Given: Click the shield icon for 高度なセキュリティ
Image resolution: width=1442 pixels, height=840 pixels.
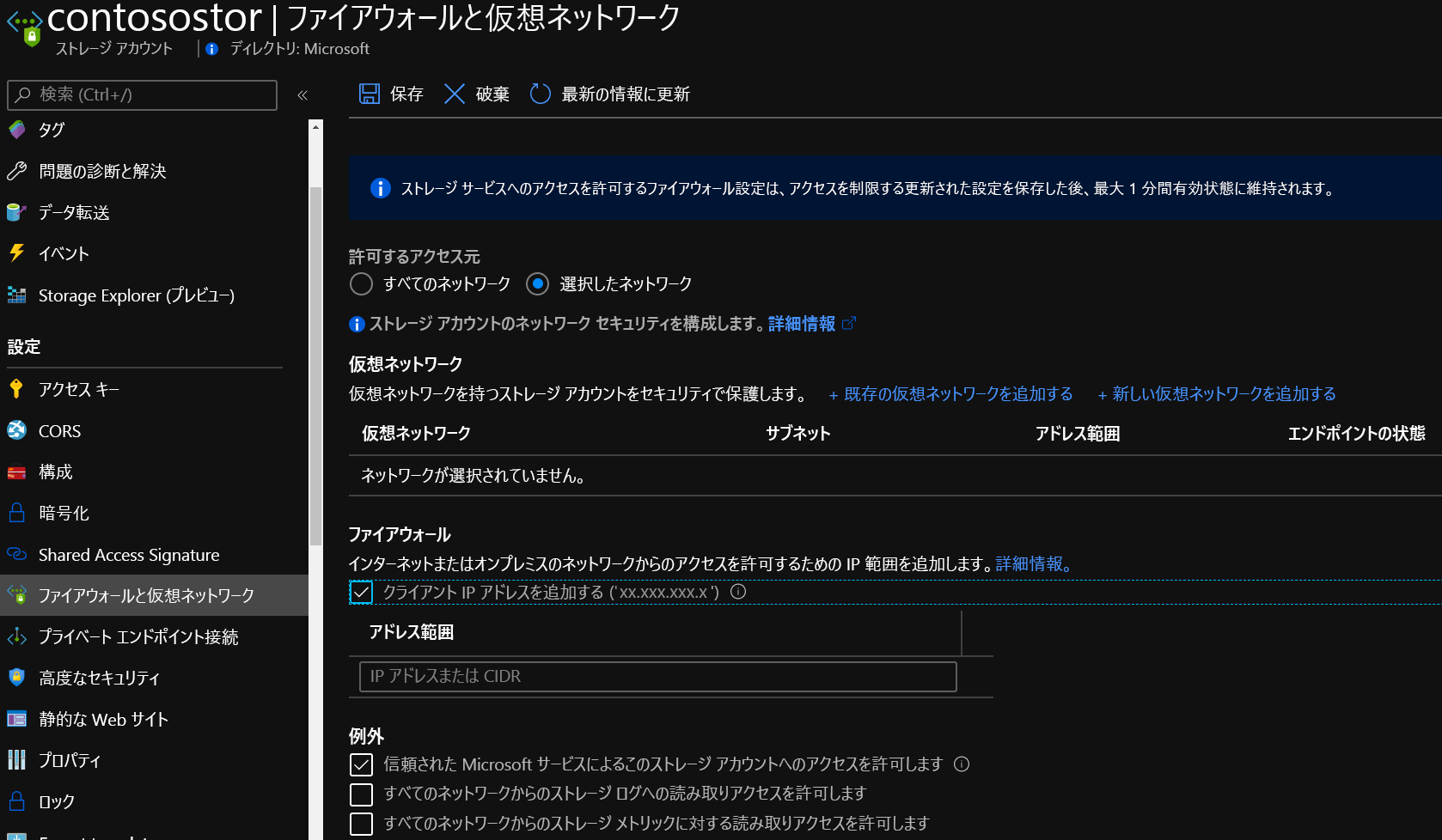Looking at the screenshot, I should click(16, 677).
